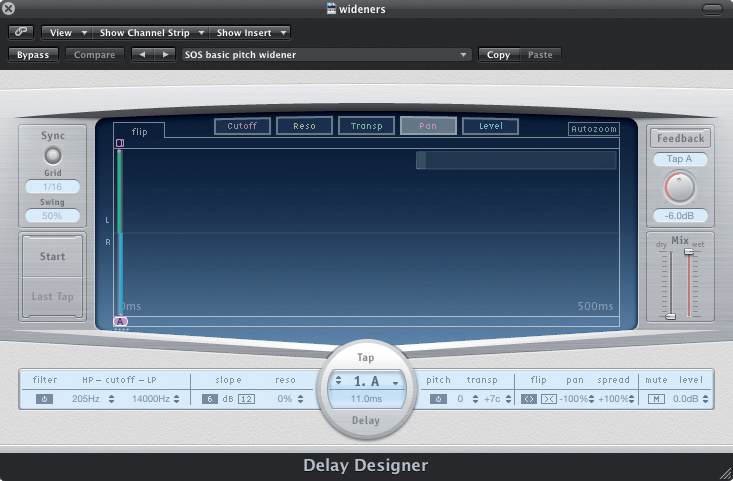Screen dimensions: 733x481
Task: Copy the plugin settings
Action: click(x=498, y=55)
